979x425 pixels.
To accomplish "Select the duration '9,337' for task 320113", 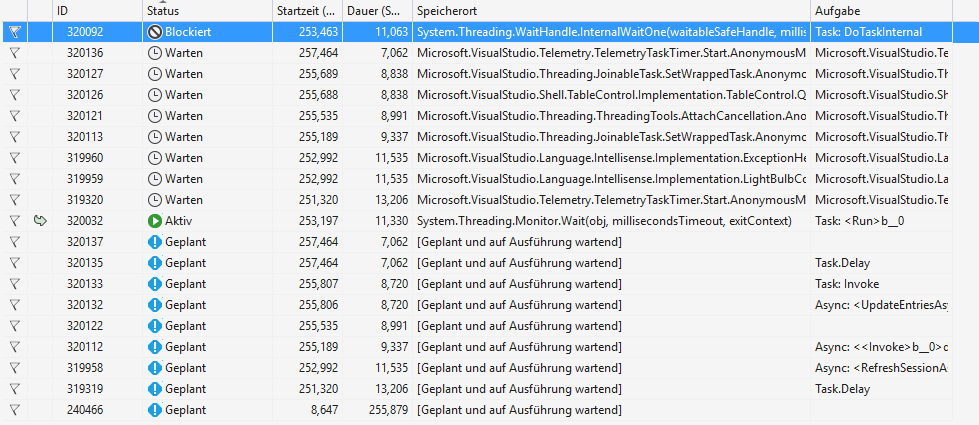I will (x=377, y=137).
